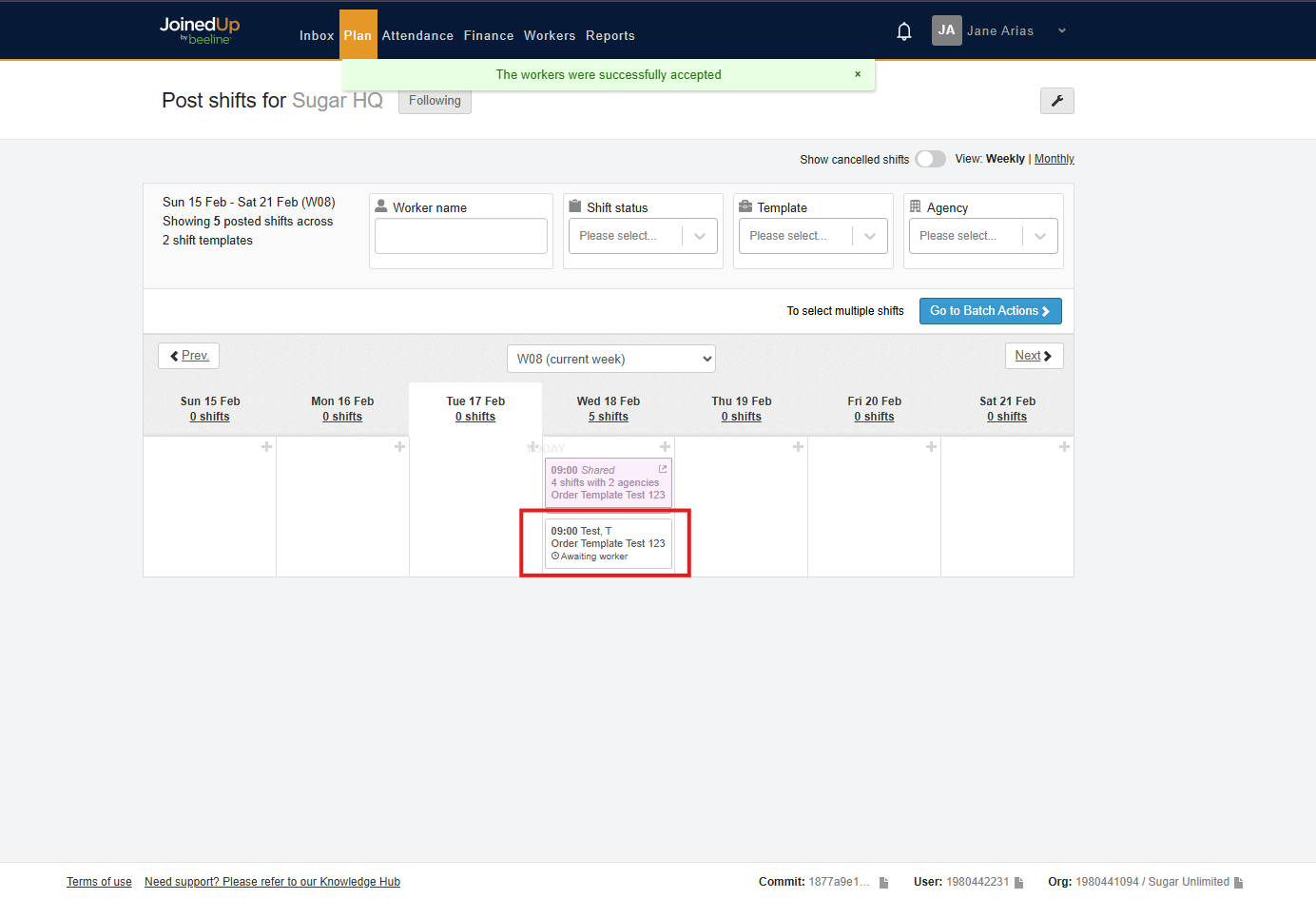Toggle the Following button for Sugar HQ

[x=435, y=101]
